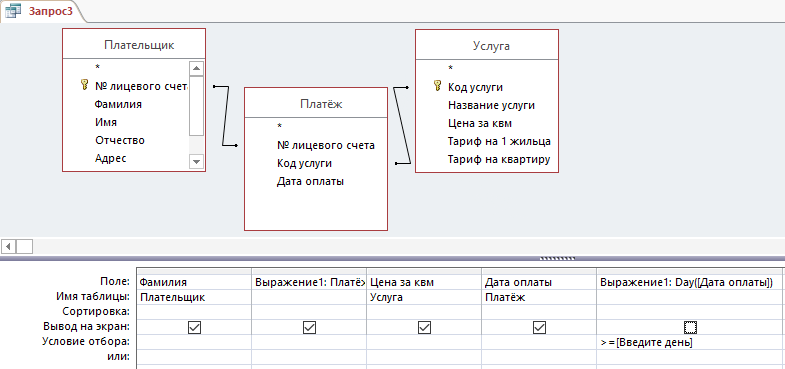Screen dimensions: 785x369
Task: Uncheck show checkbox for Цена за квм column
Action: (x=425, y=327)
